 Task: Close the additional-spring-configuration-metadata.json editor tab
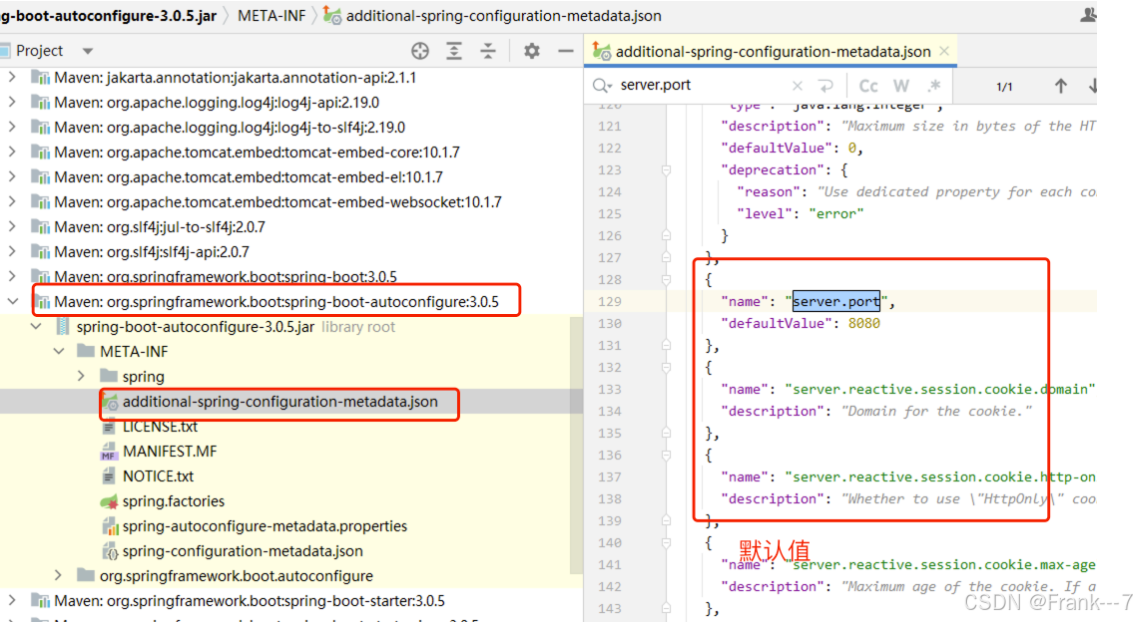tap(944, 51)
